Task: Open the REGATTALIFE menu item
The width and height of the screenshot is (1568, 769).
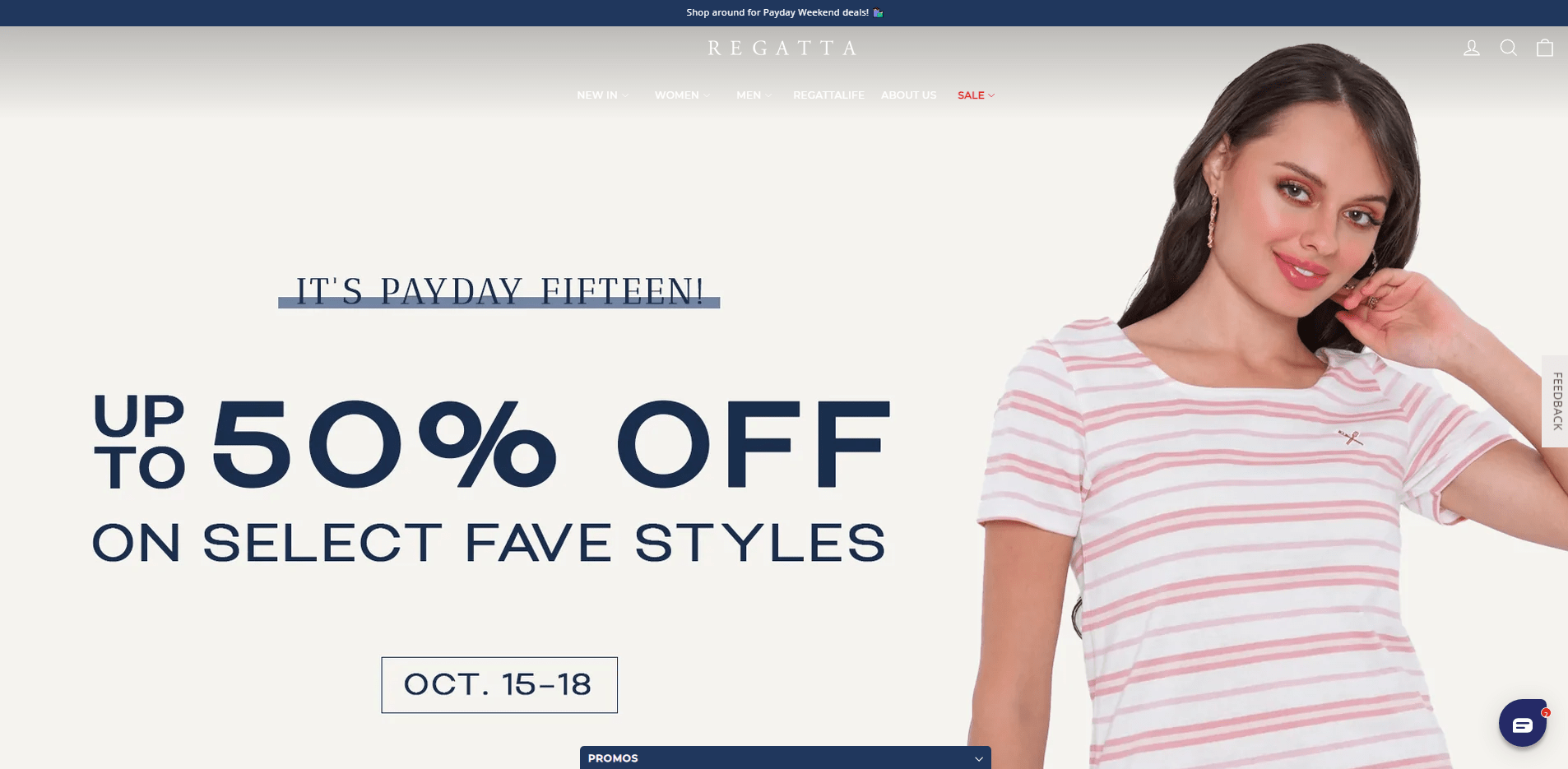Action: [828, 95]
